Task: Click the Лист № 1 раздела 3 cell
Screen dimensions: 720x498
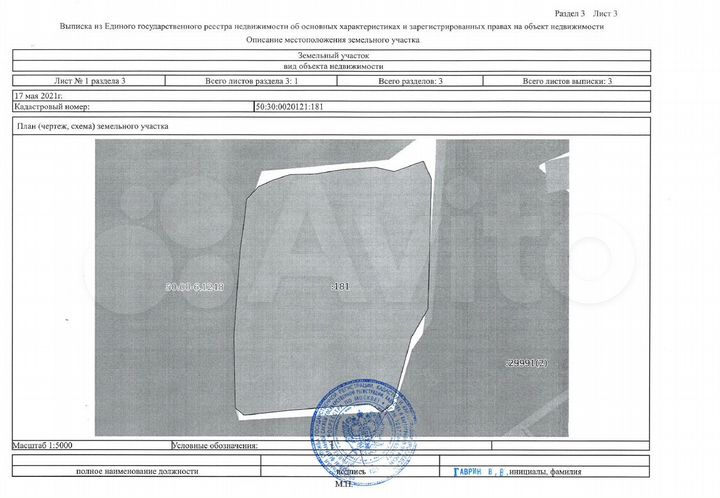Action: click(89, 81)
